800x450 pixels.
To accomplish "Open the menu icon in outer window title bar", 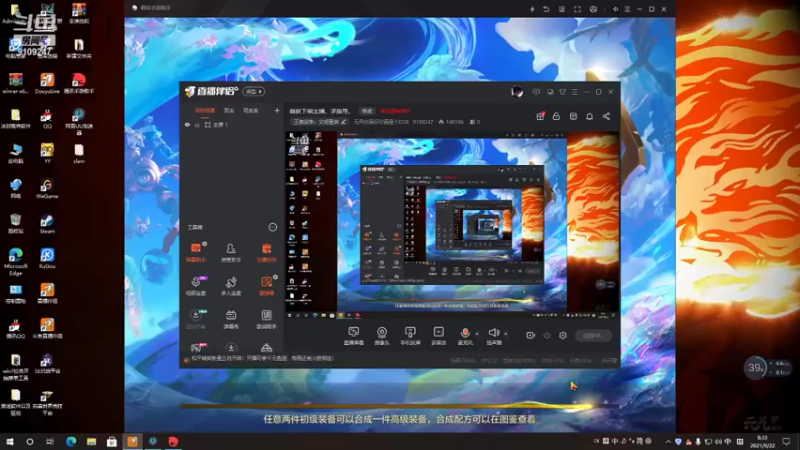I will pyautogui.click(x=628, y=9).
